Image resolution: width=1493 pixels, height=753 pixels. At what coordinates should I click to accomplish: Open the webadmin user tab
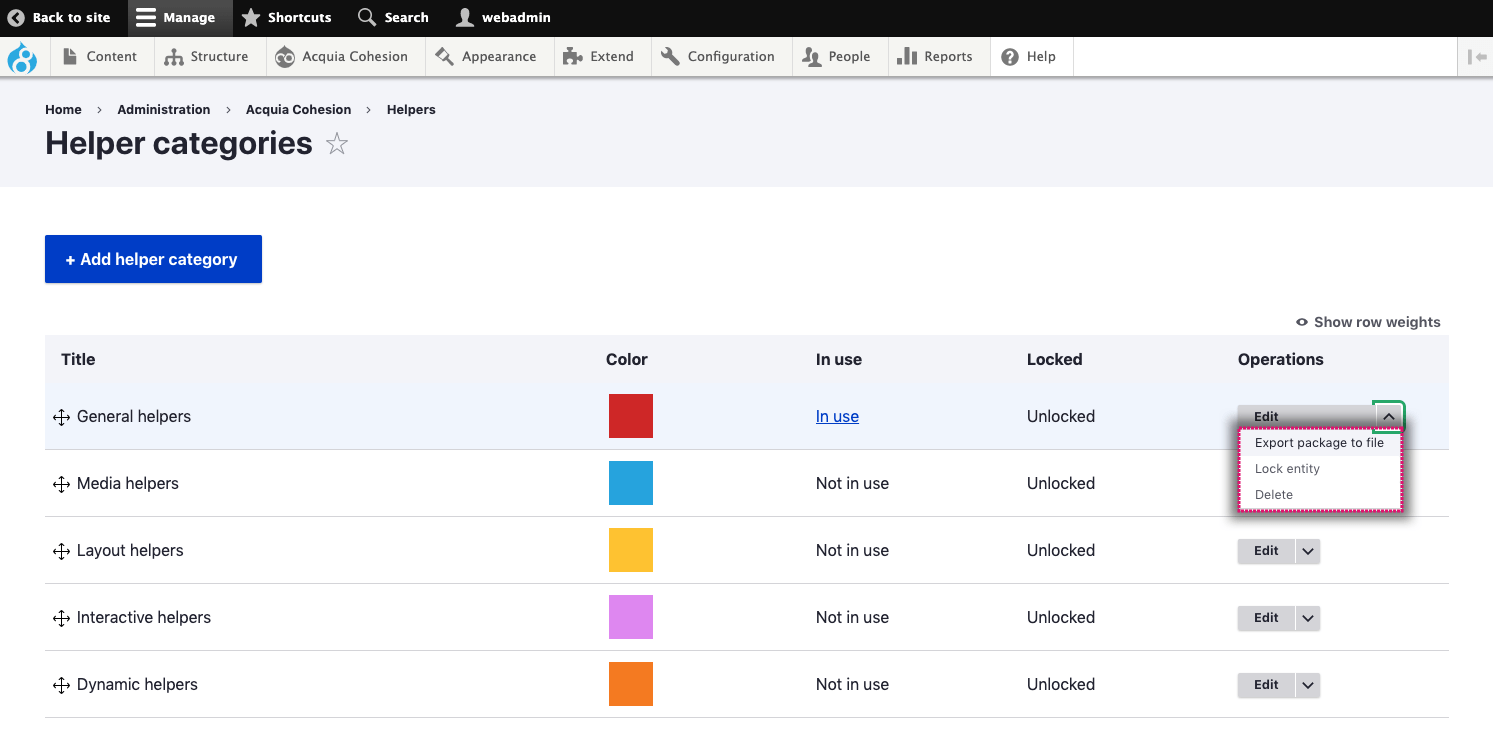(503, 18)
